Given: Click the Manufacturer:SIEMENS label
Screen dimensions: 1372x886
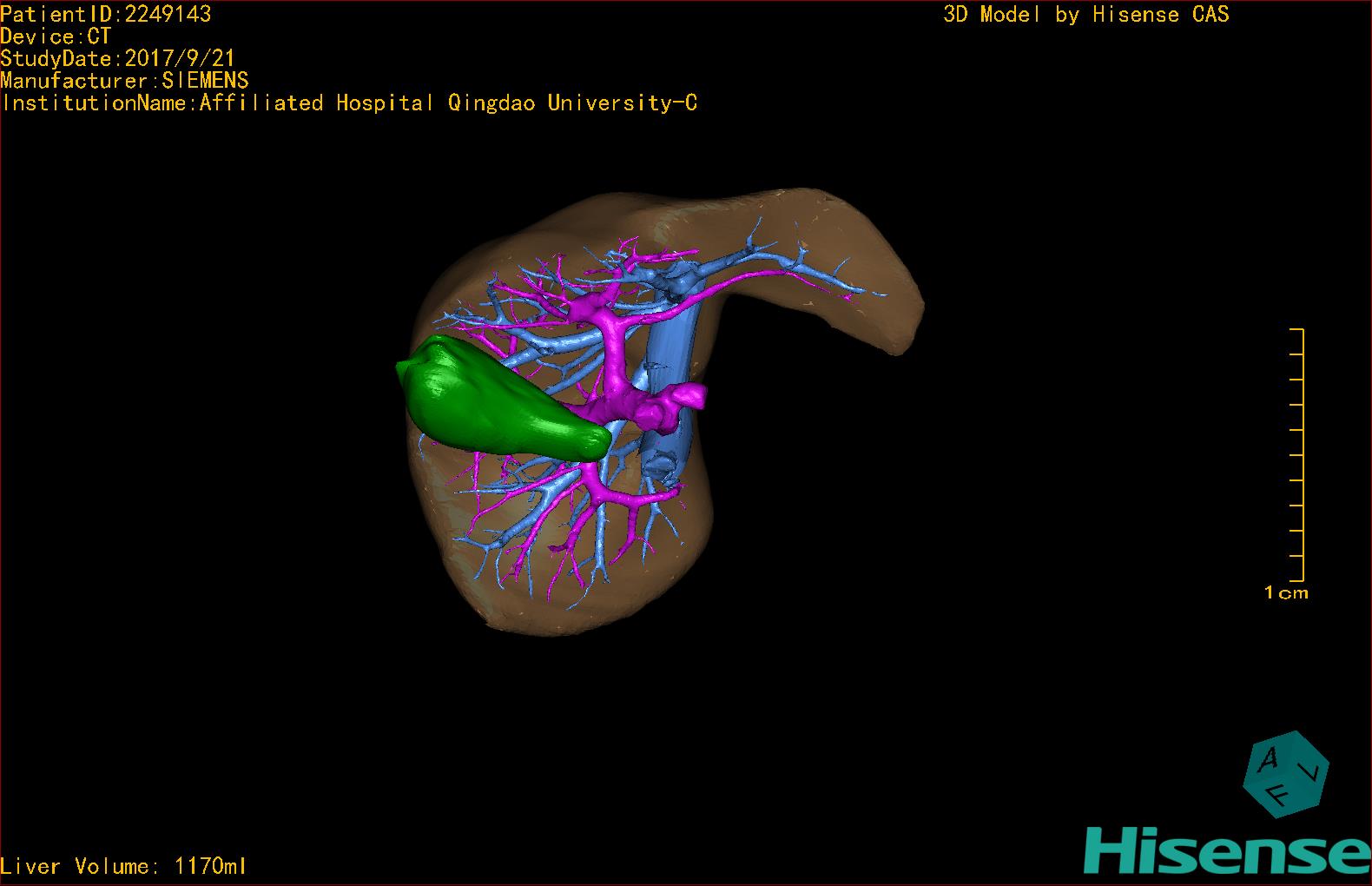Looking at the screenshot, I should click(125, 81).
